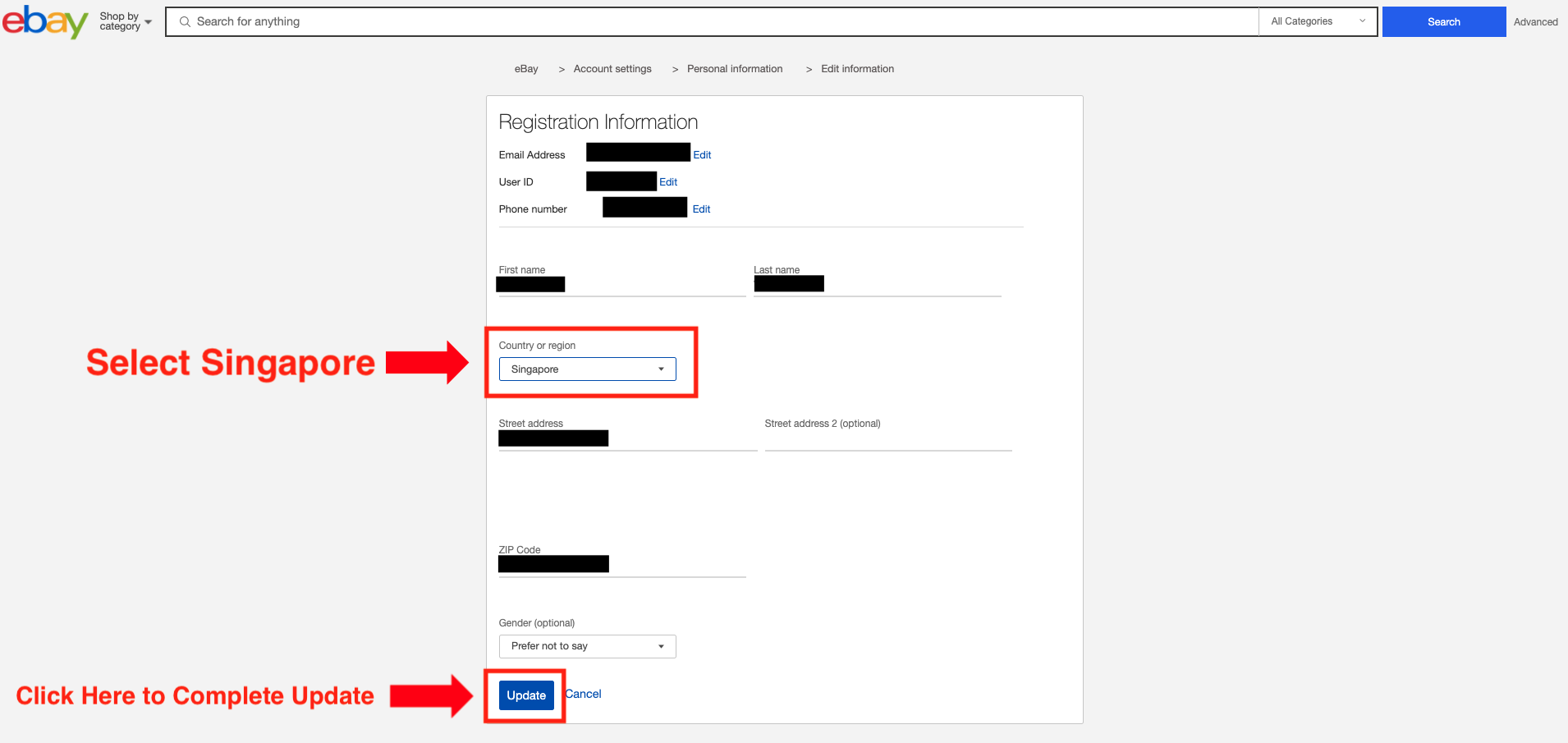The width and height of the screenshot is (1568, 743).
Task: Edit the User ID
Action: (x=668, y=182)
